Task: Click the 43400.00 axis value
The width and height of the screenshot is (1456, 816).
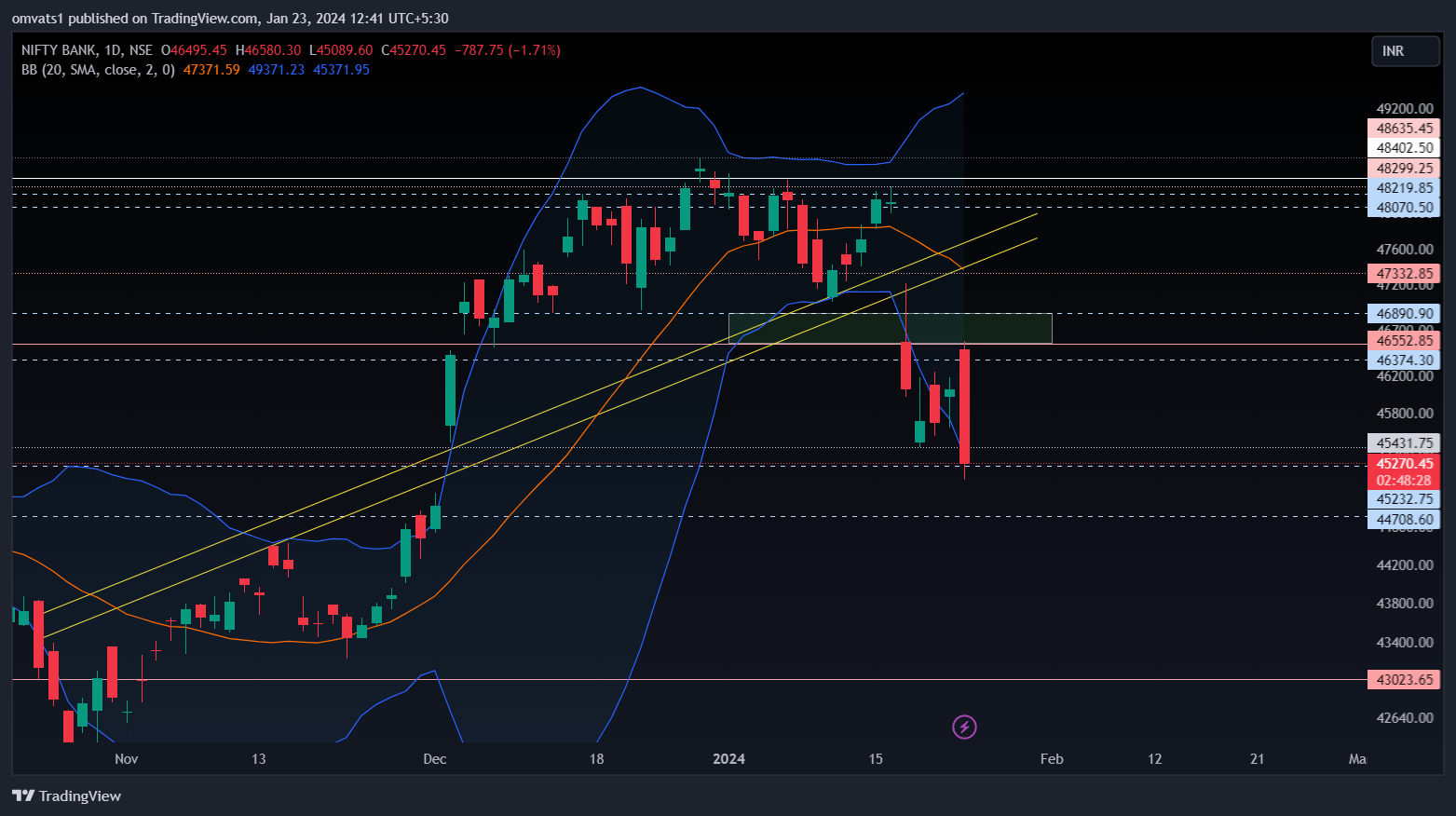Action: point(1405,643)
